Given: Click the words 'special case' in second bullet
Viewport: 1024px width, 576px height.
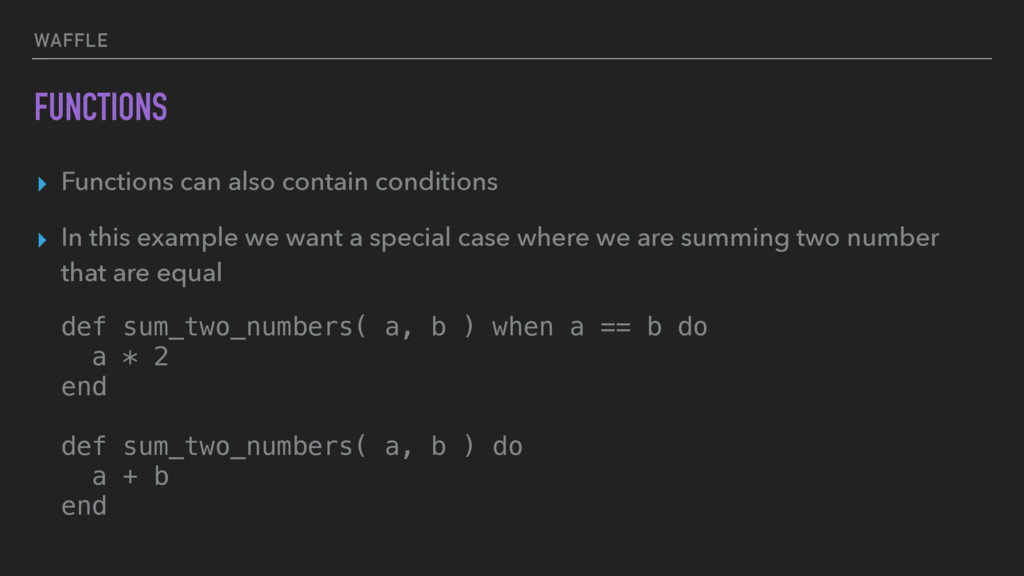Looking at the screenshot, I should [440, 239].
